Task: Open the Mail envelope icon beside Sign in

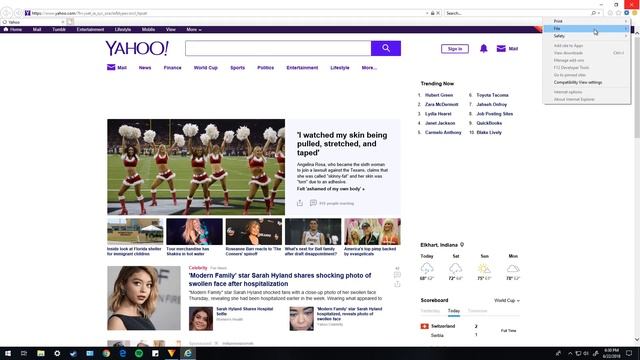Action: click(x=501, y=49)
